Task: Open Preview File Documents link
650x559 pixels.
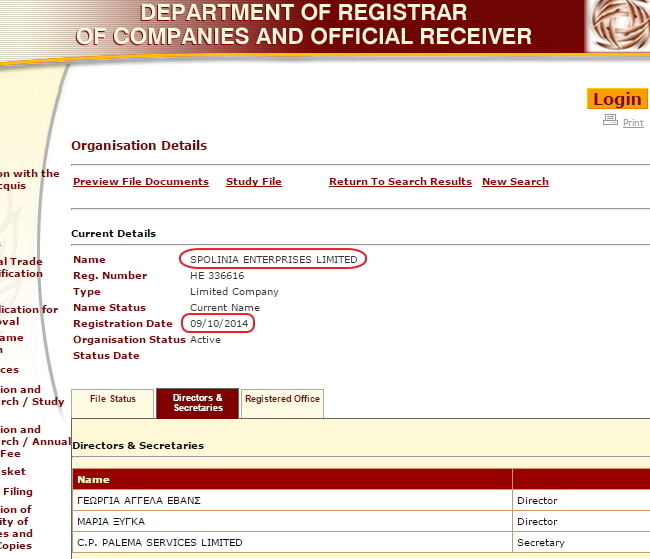Action: (x=141, y=182)
